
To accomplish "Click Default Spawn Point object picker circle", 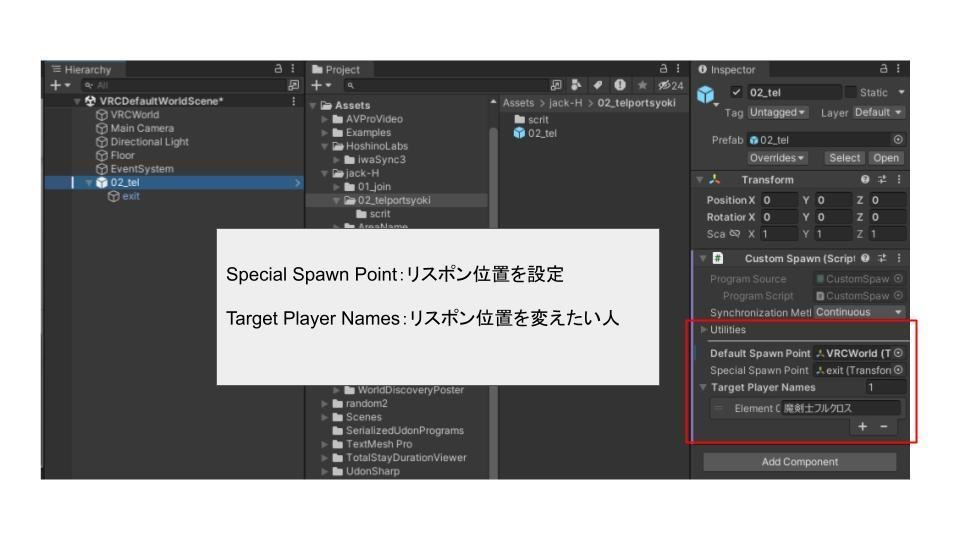I will 898,353.
